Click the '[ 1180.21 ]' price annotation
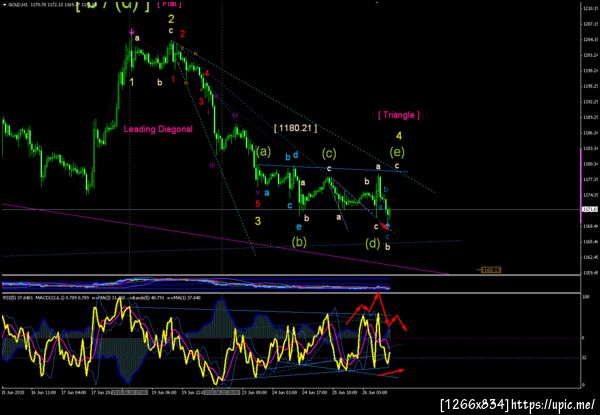This screenshot has width=600, height=415. pyautogui.click(x=295, y=128)
